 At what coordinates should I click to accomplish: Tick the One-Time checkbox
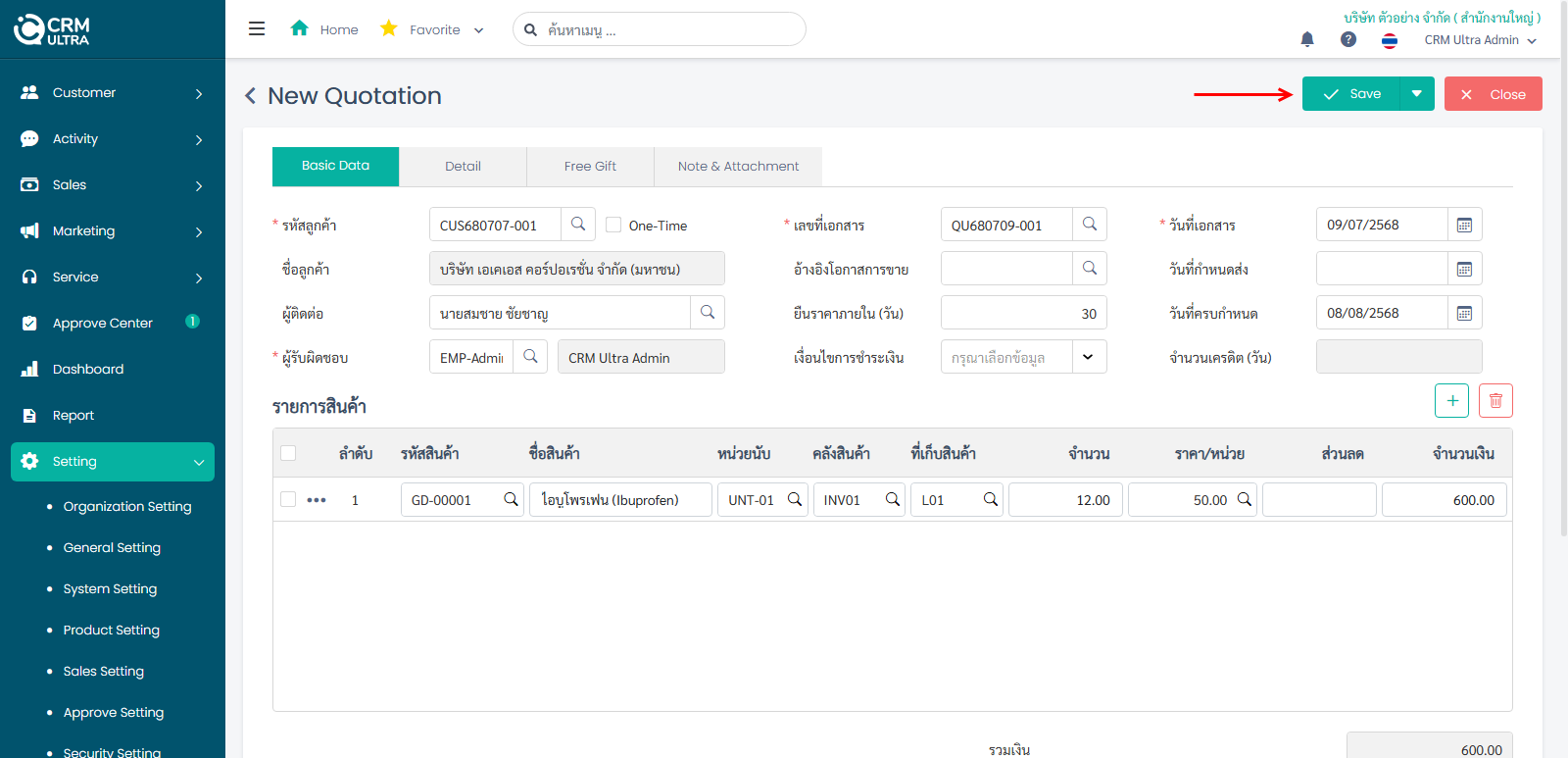click(x=613, y=225)
